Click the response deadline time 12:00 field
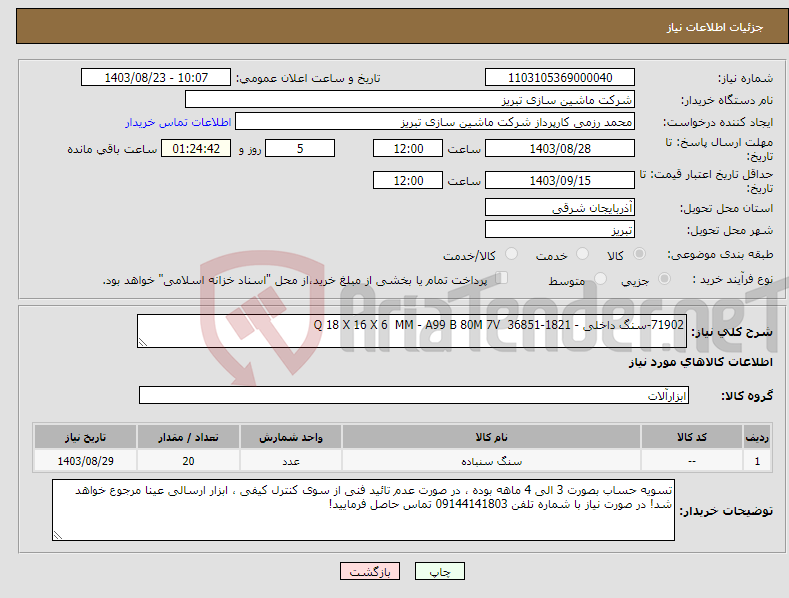 pyautogui.click(x=408, y=148)
